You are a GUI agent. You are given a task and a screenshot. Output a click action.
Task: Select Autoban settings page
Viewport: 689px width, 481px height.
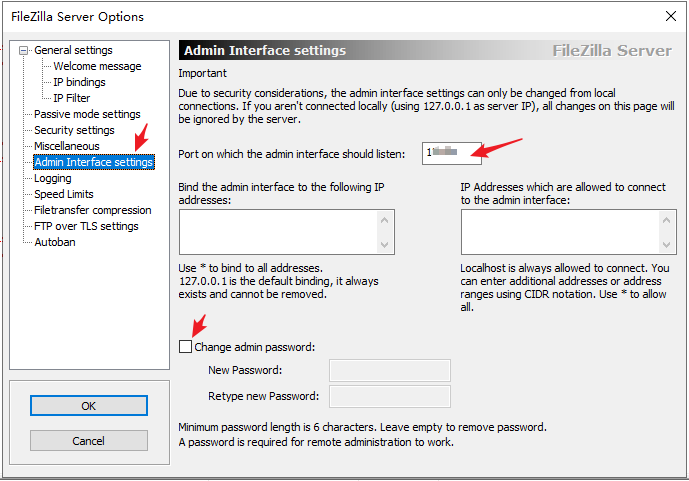tap(55, 242)
